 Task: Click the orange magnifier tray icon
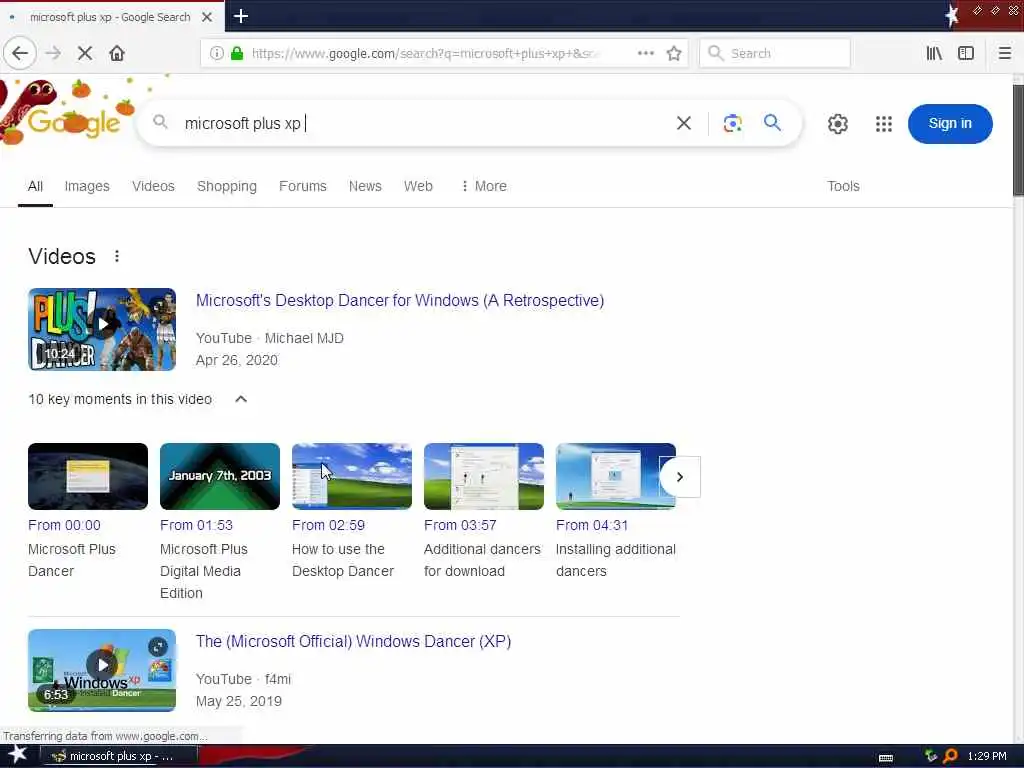coord(950,756)
